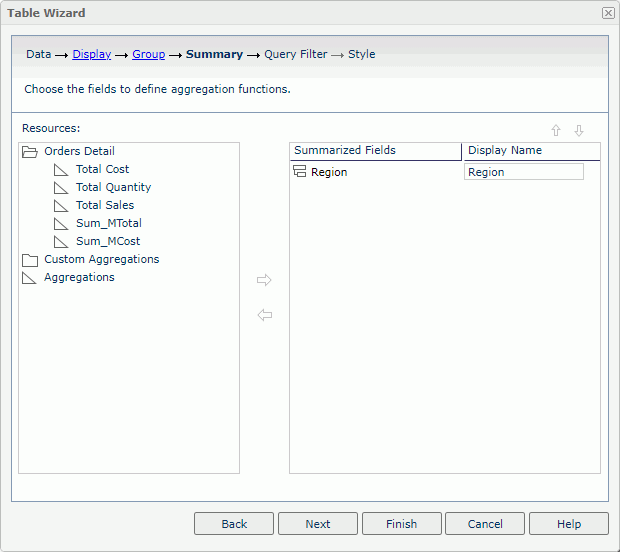Select the Aggregations item label
The width and height of the screenshot is (620, 552).
click(79, 278)
